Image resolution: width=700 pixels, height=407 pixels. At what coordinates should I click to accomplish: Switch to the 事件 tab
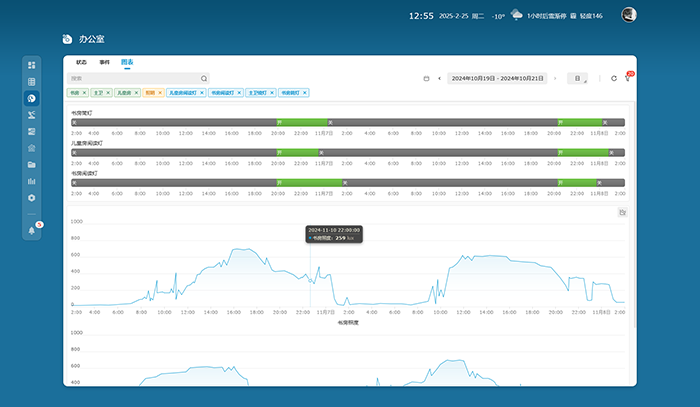tap(104, 62)
